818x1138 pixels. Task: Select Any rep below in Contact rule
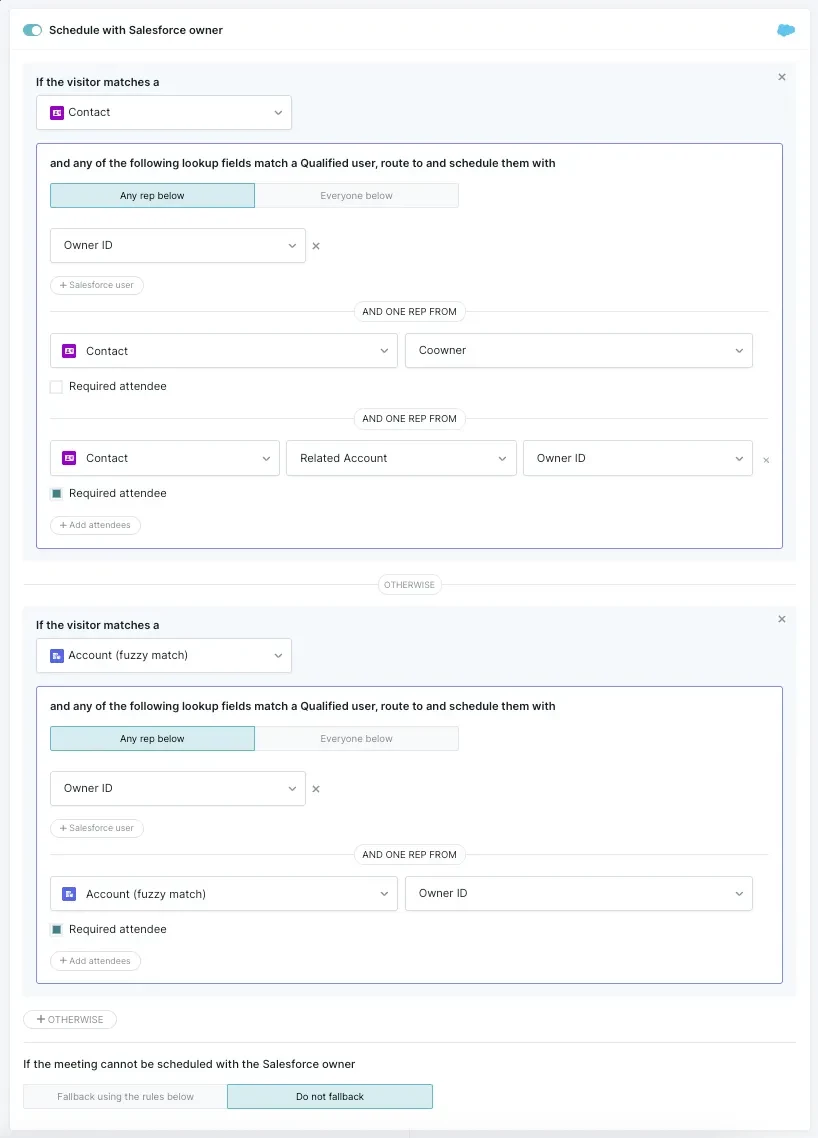pos(152,195)
